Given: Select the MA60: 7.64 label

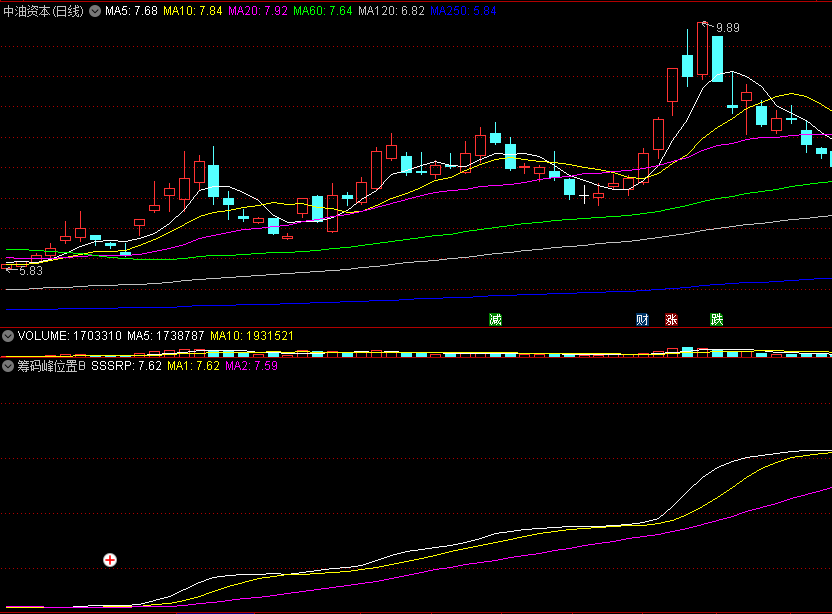Looking at the screenshot, I should point(323,11).
